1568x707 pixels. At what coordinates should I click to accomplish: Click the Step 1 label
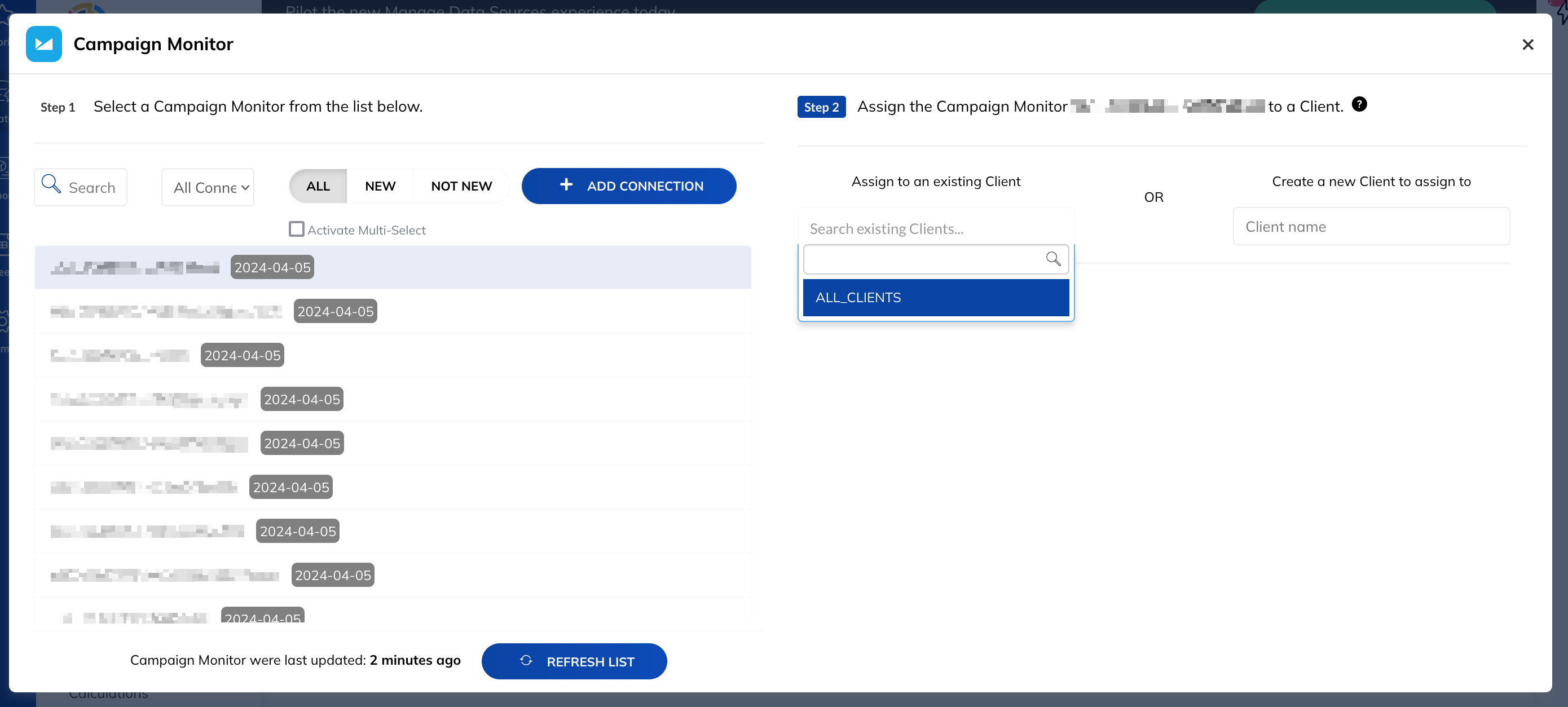58,108
